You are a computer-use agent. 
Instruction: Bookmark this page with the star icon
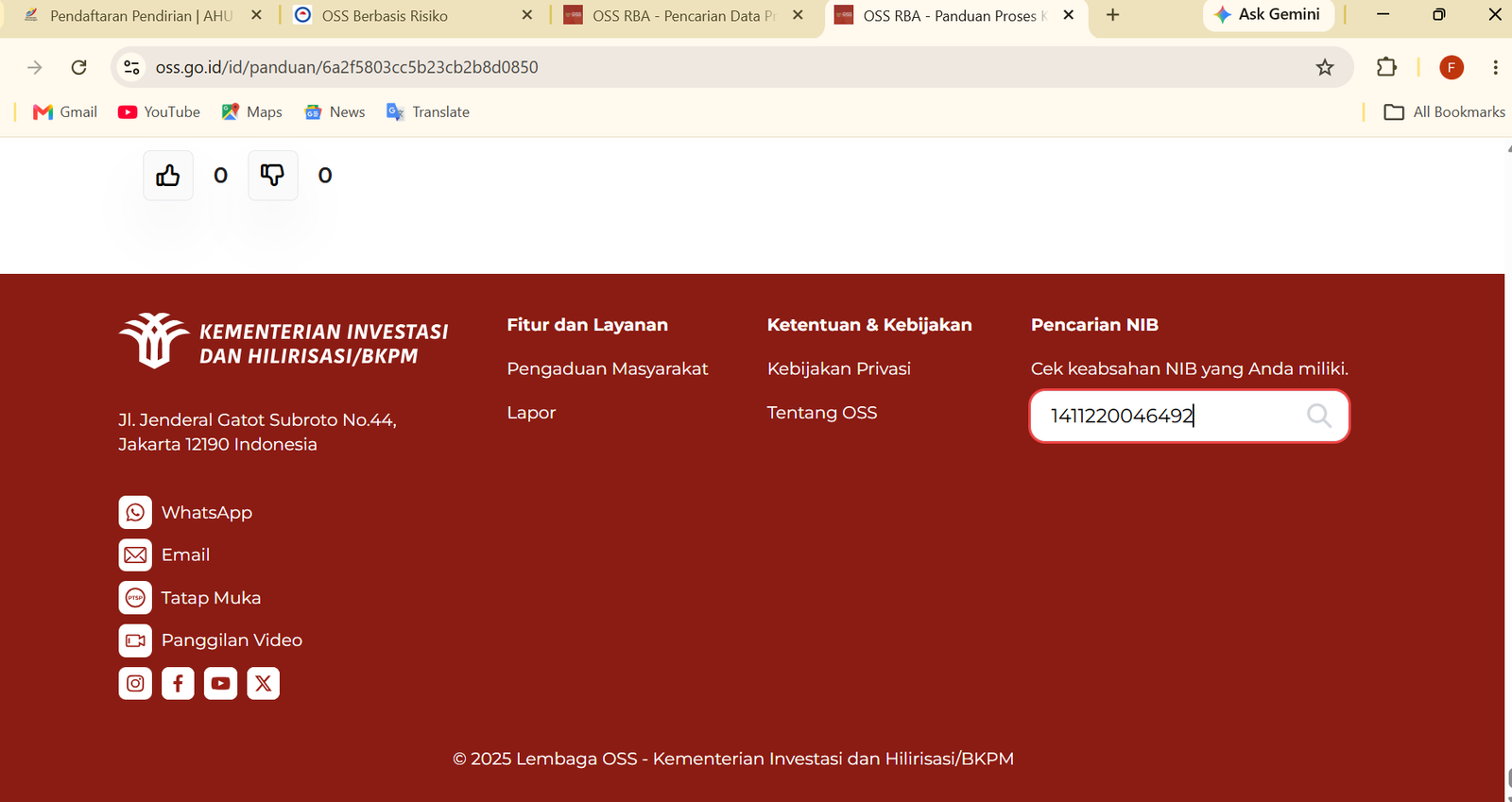1325,67
